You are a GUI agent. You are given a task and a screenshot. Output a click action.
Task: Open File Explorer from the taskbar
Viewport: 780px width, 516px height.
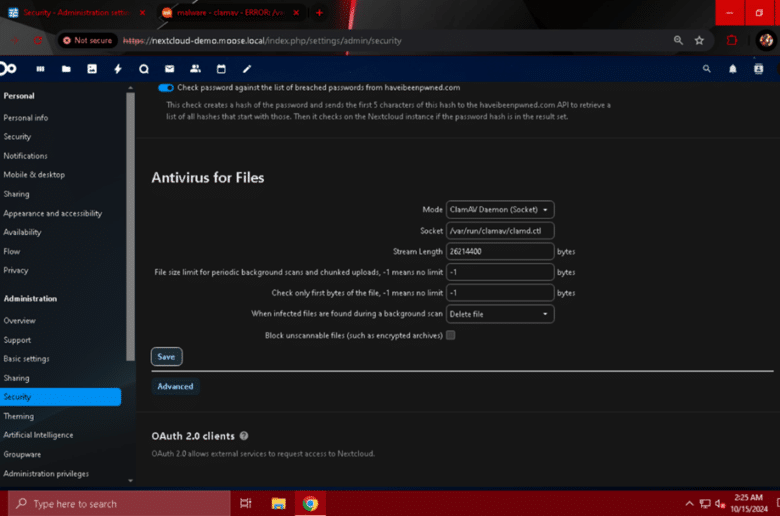pyautogui.click(x=279, y=504)
